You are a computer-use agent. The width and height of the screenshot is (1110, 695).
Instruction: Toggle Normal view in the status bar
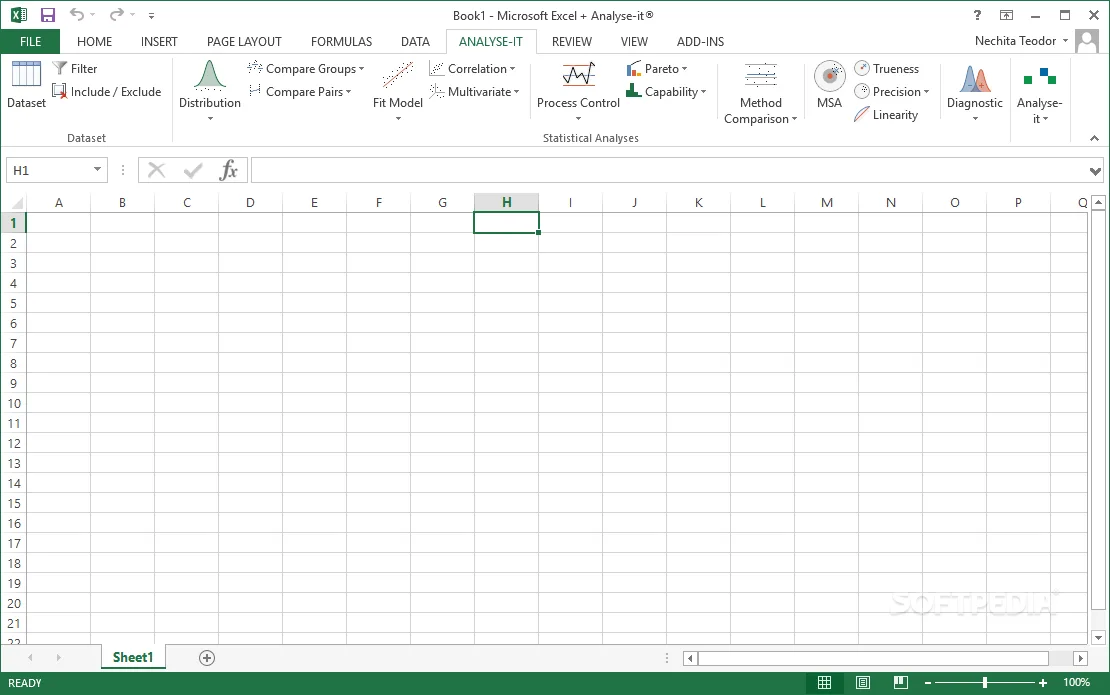tap(825, 683)
